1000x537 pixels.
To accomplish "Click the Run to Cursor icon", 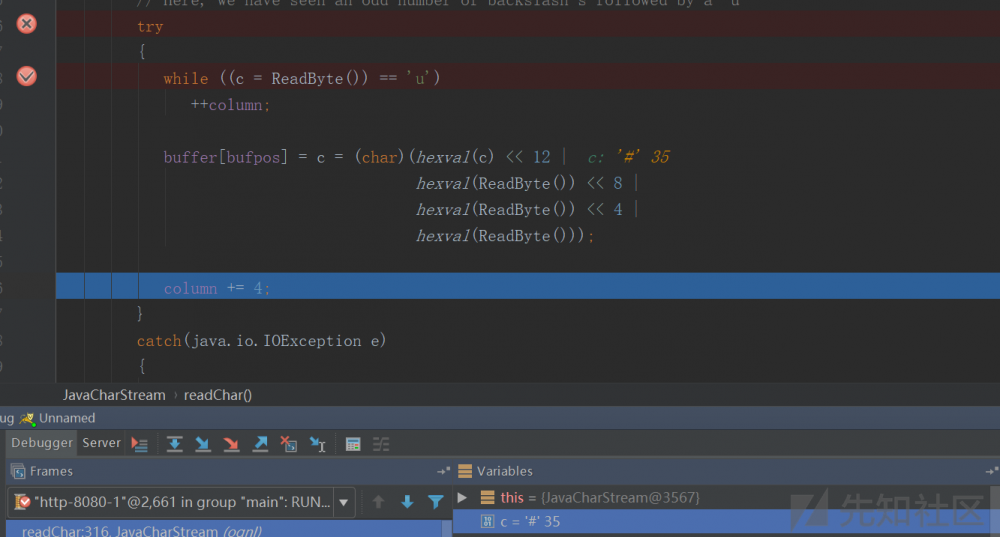I will pos(318,444).
